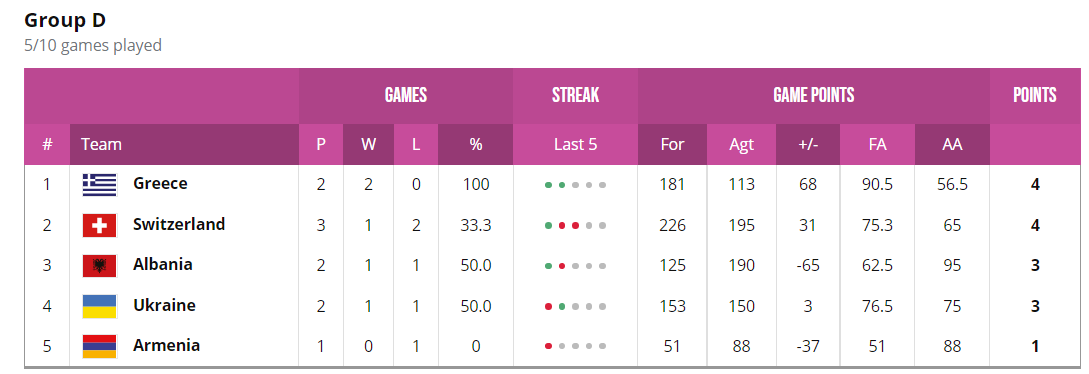Sort by the W column header
Screen dimensions: 1089x374
(368, 144)
